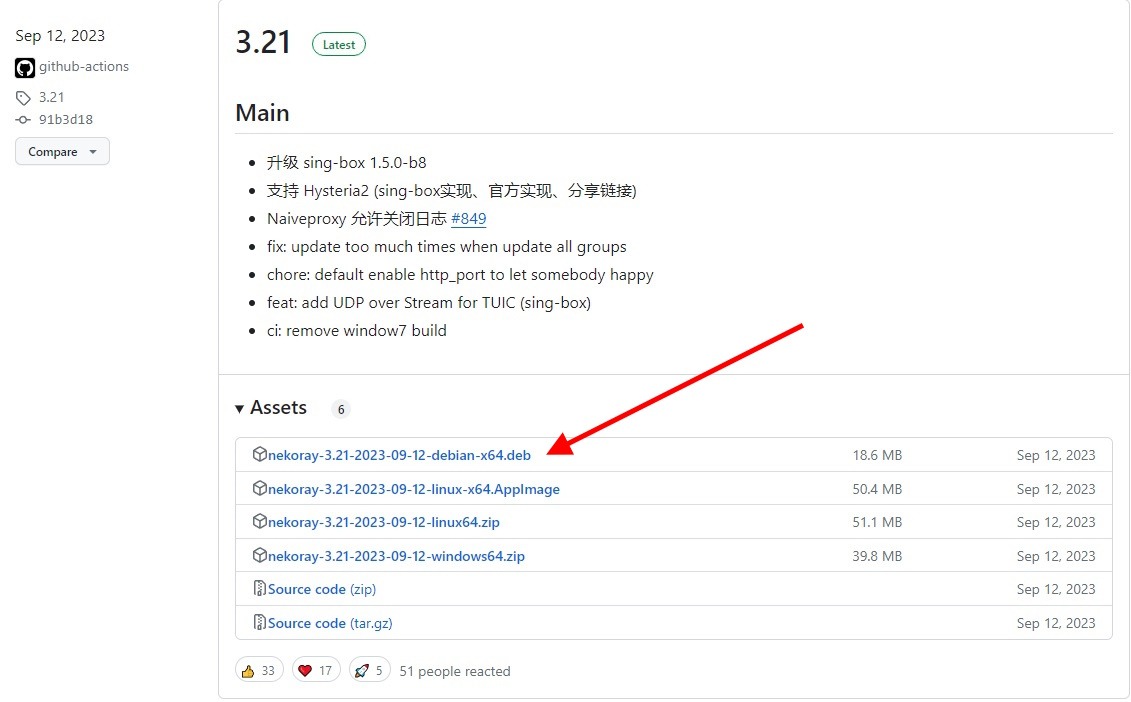Click the Sep 12, 2023 release date in sidebar

pos(60,36)
